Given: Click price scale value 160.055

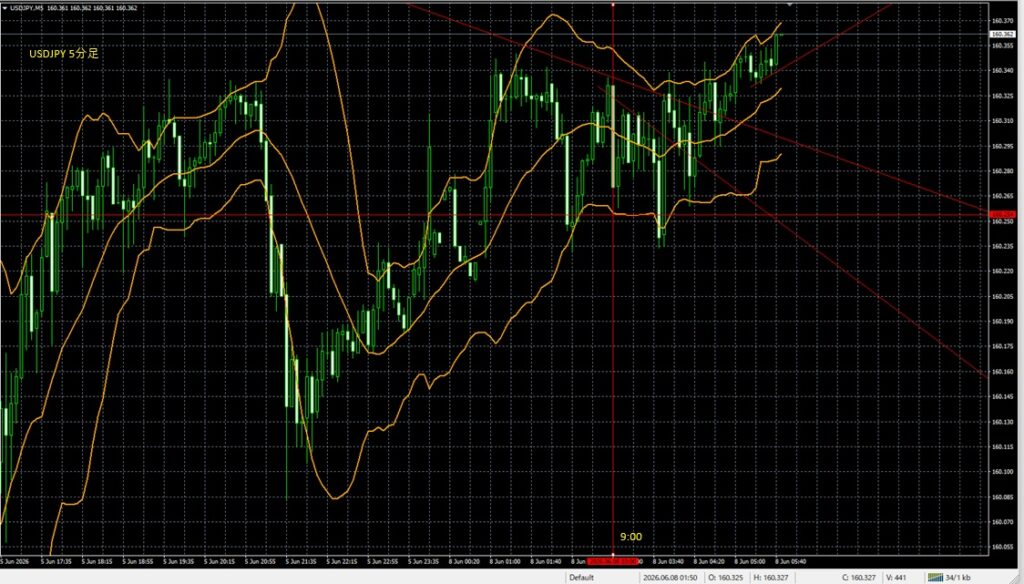Looking at the screenshot, I should 1002,547.
